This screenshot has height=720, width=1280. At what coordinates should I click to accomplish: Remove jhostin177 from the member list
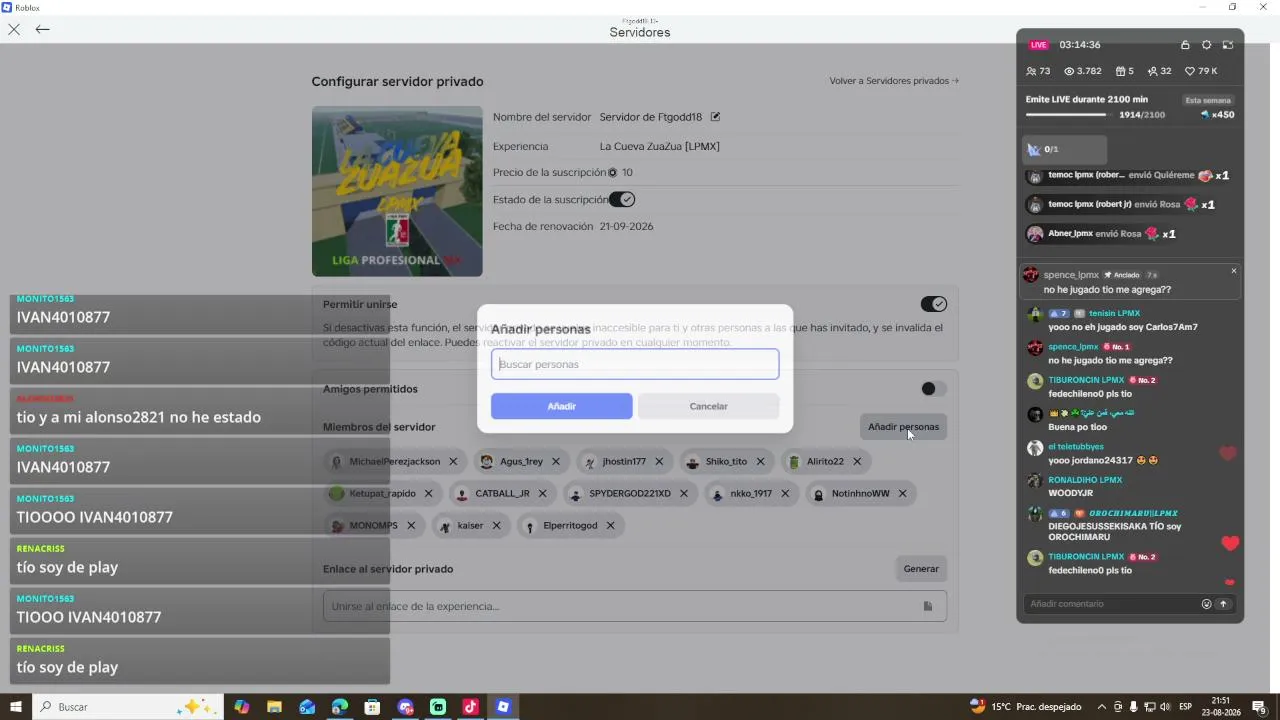(659, 462)
